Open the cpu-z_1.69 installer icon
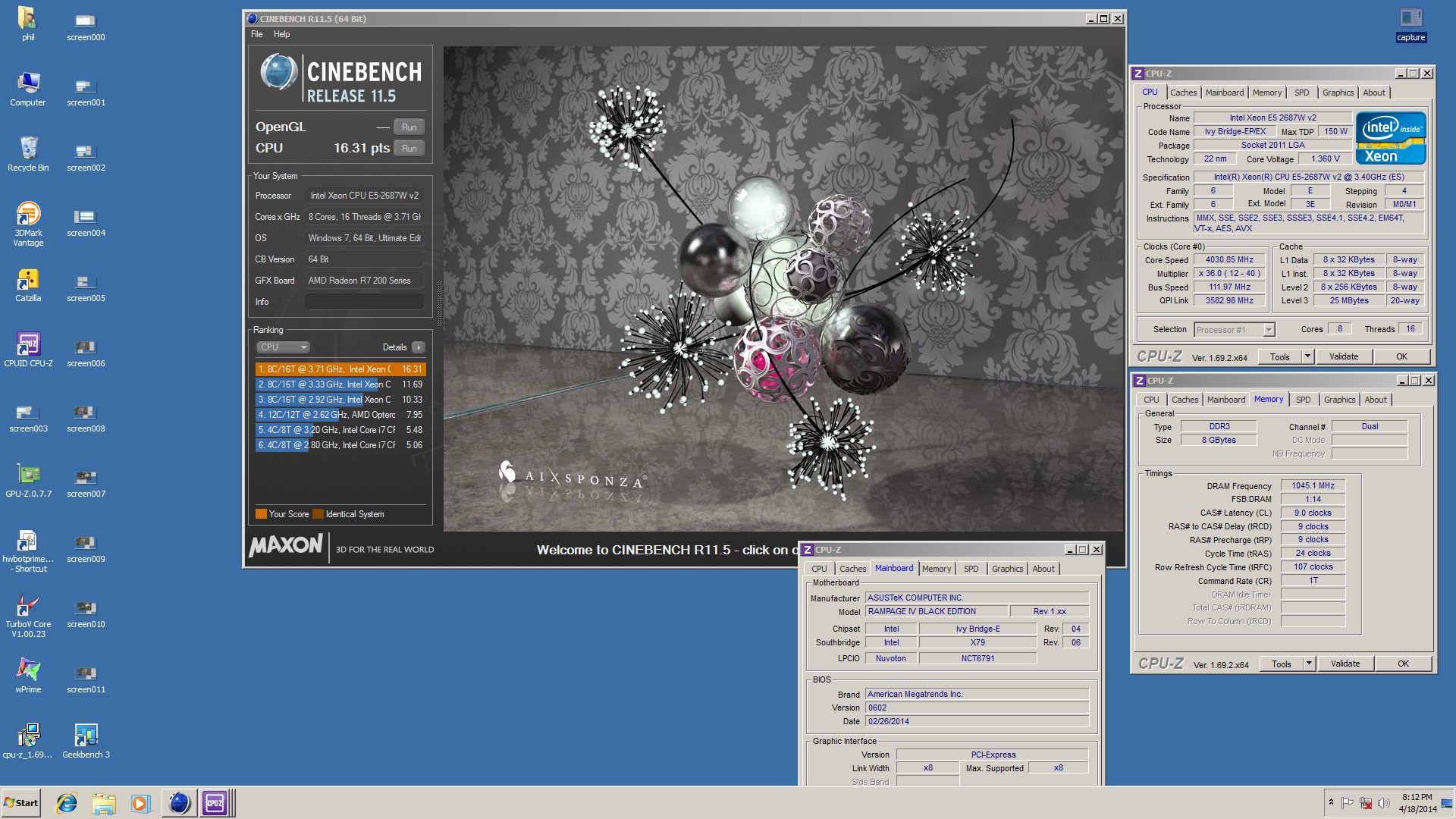Viewport: 1456px width, 819px height. pyautogui.click(x=28, y=741)
